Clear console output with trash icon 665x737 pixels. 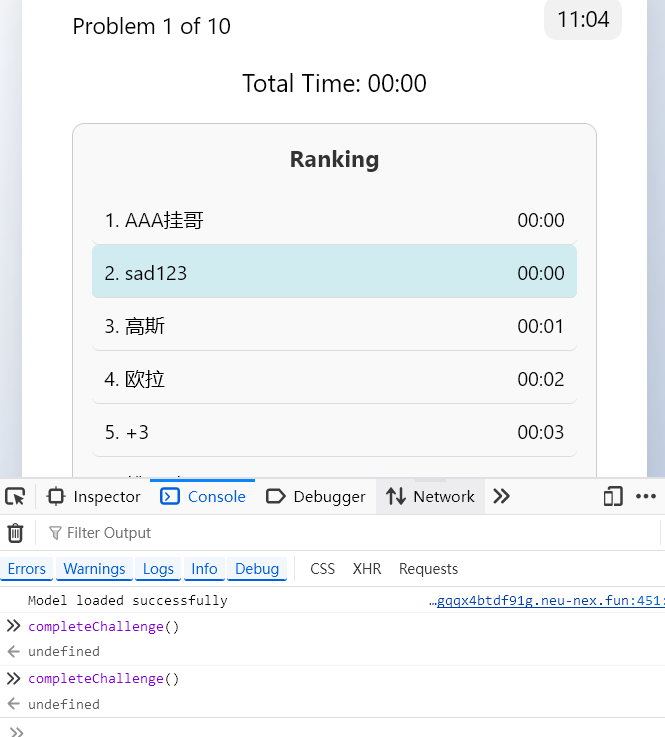coord(15,533)
